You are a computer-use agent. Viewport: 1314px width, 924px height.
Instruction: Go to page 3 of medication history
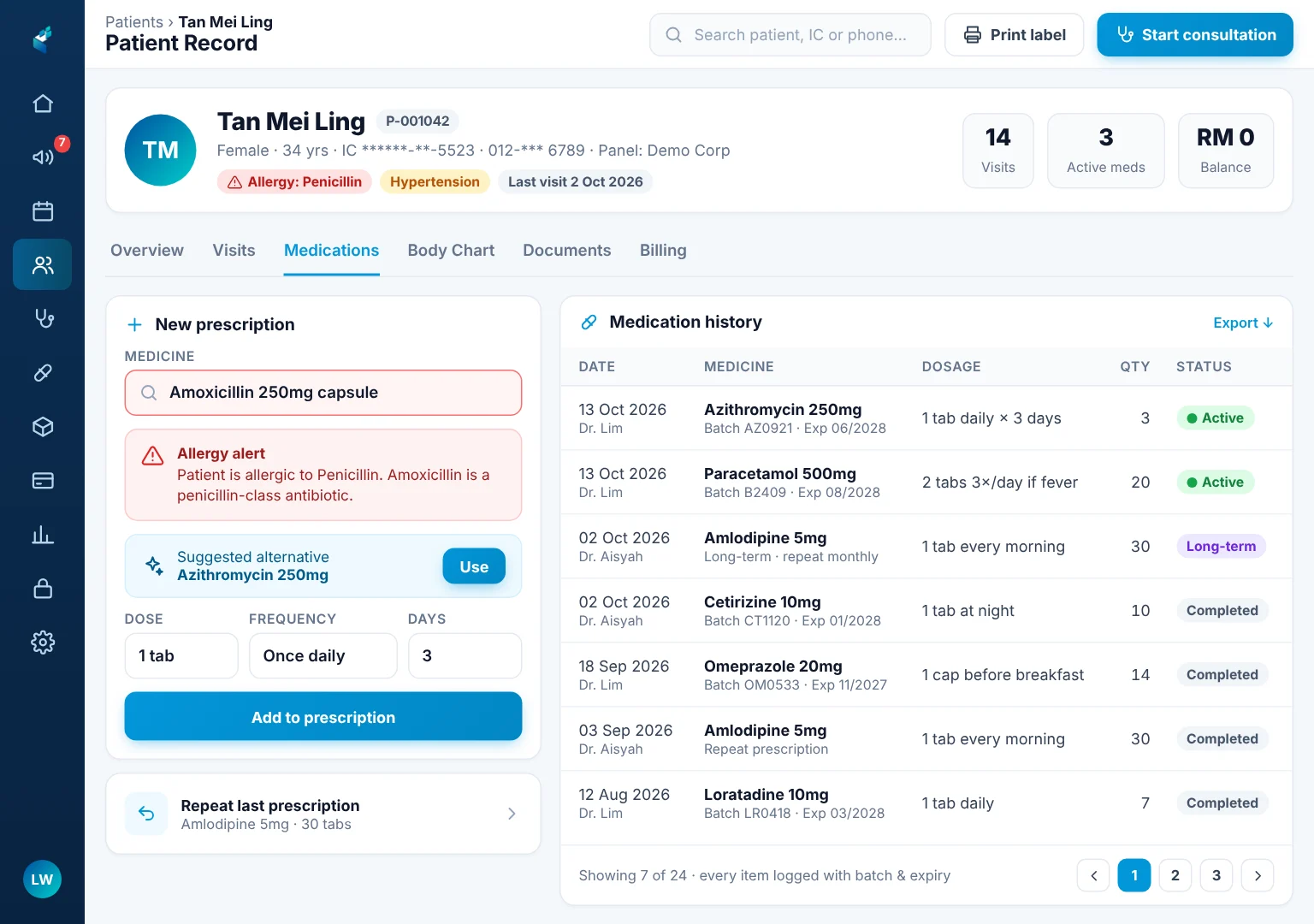(1216, 875)
